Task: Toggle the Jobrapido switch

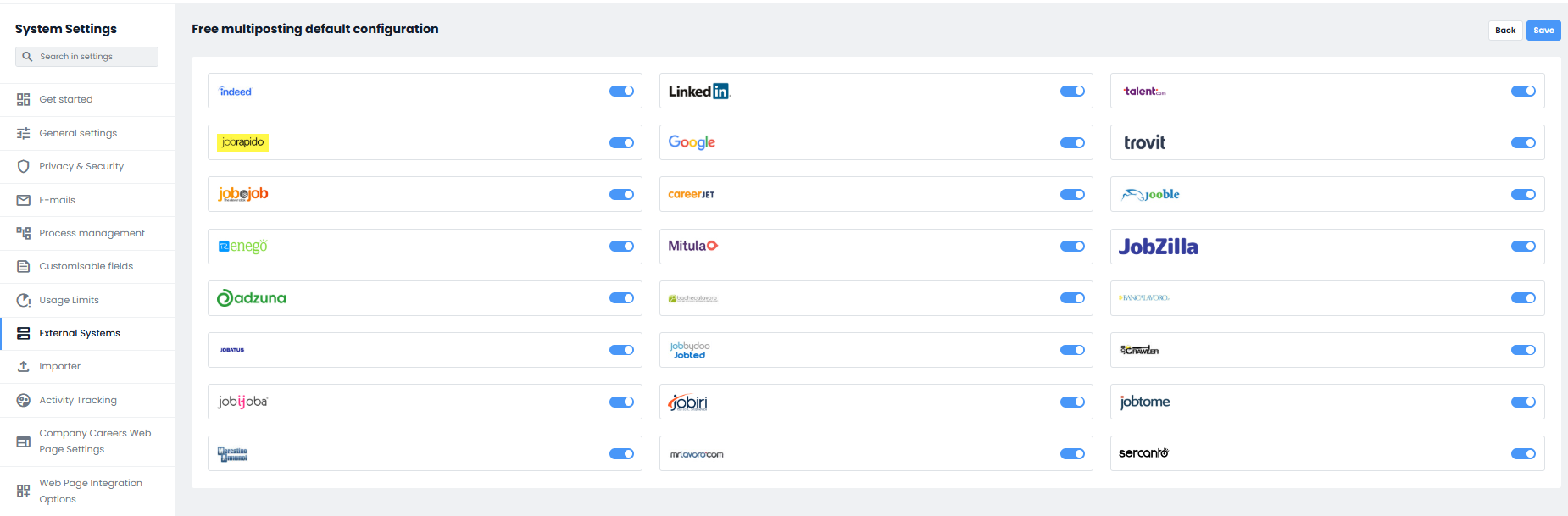Action: [621, 143]
